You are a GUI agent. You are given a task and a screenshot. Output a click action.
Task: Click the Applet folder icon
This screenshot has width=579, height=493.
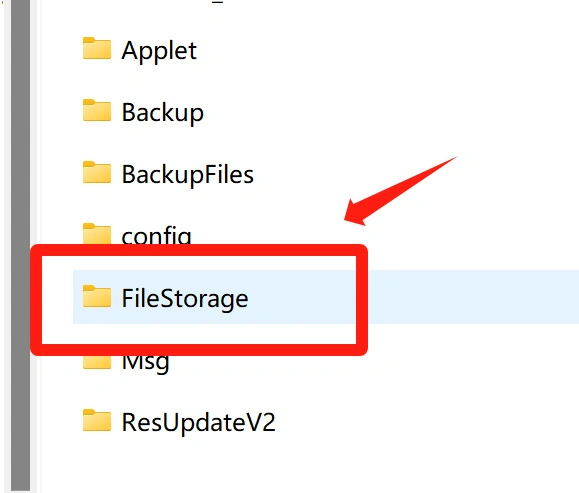tap(97, 48)
